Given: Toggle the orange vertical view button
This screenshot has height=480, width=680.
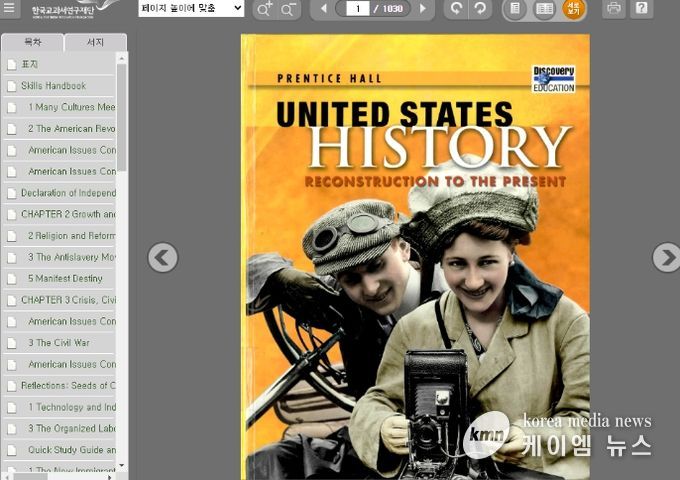Looking at the screenshot, I should [x=574, y=9].
